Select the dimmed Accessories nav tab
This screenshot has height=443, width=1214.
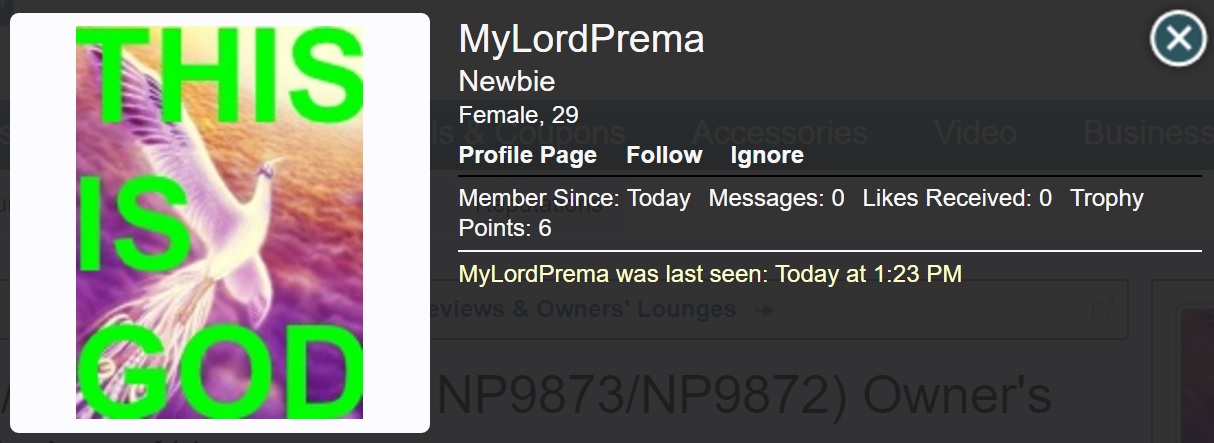(779, 133)
